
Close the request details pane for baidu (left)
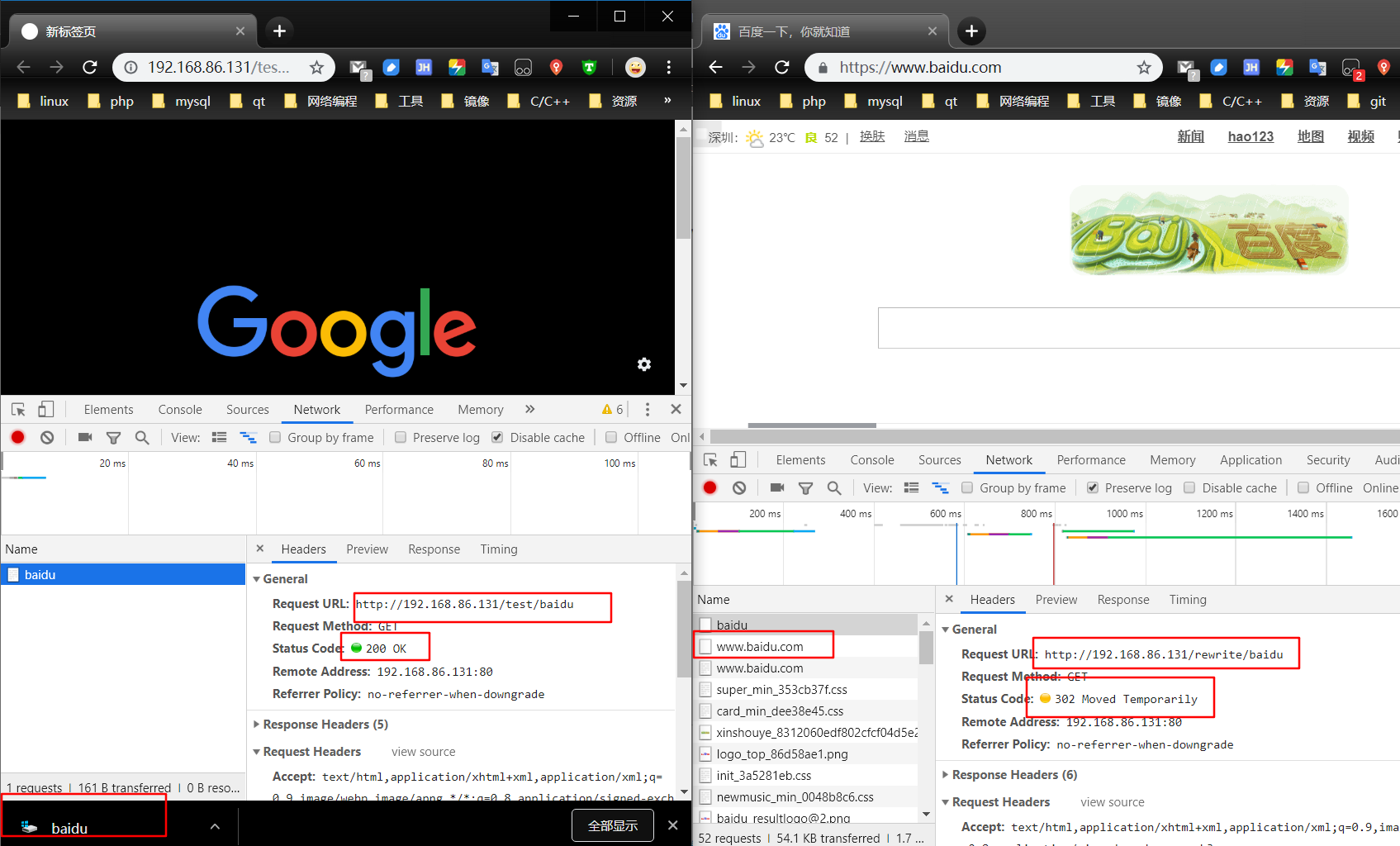click(259, 549)
